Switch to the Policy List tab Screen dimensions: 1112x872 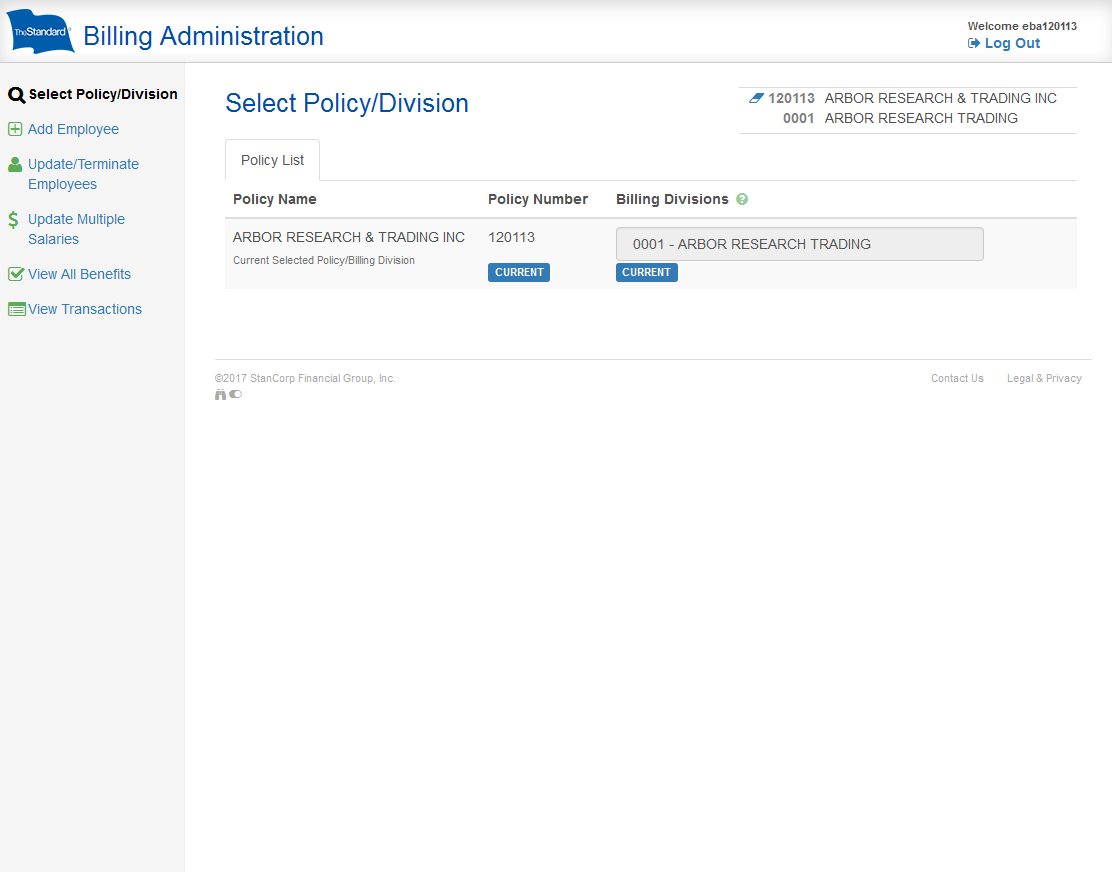272,159
